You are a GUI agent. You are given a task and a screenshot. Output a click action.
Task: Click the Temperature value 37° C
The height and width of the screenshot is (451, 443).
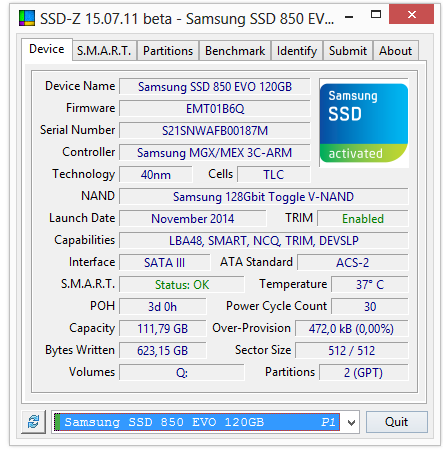[x=370, y=285]
